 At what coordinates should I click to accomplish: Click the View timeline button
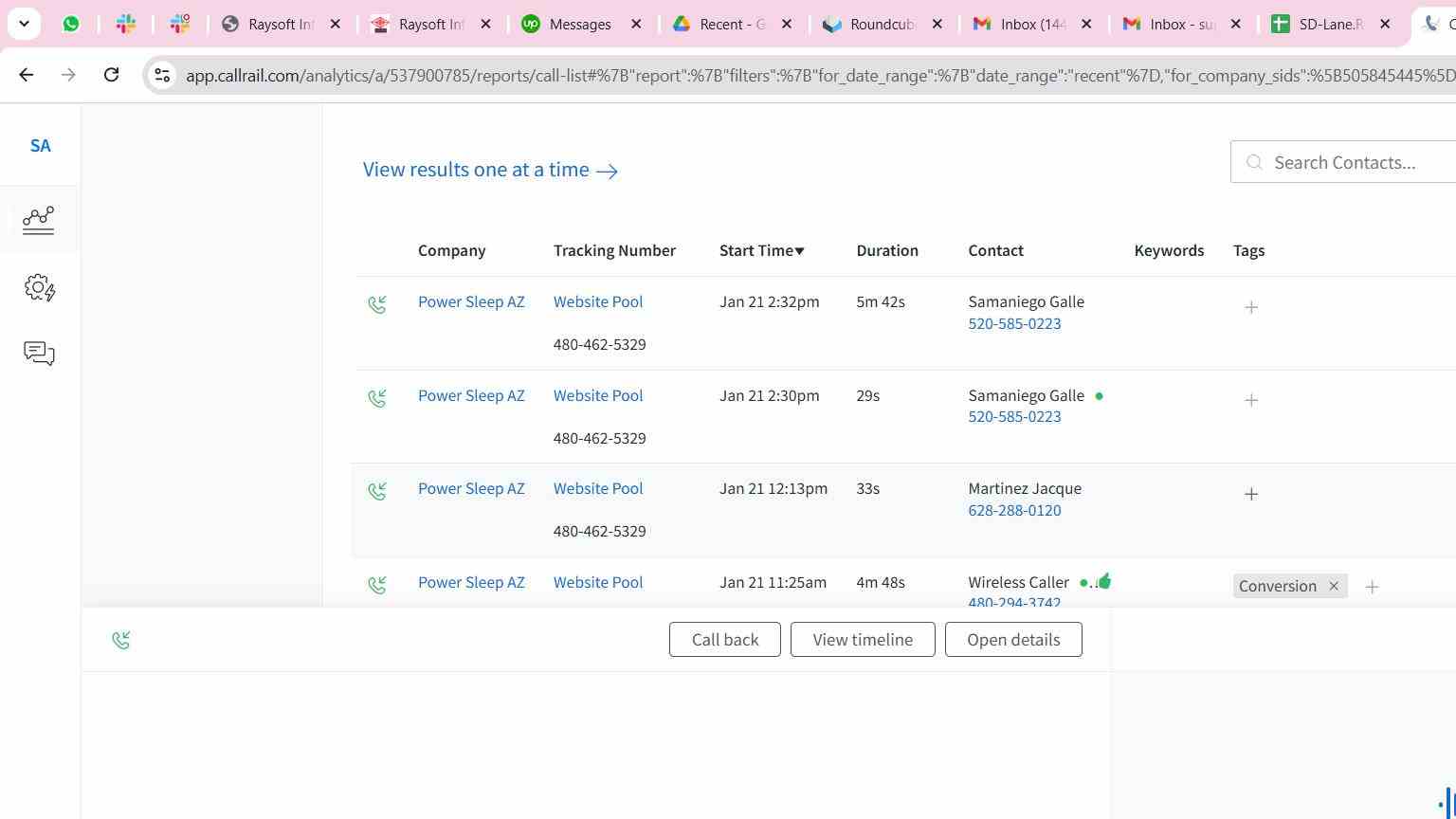[863, 640]
